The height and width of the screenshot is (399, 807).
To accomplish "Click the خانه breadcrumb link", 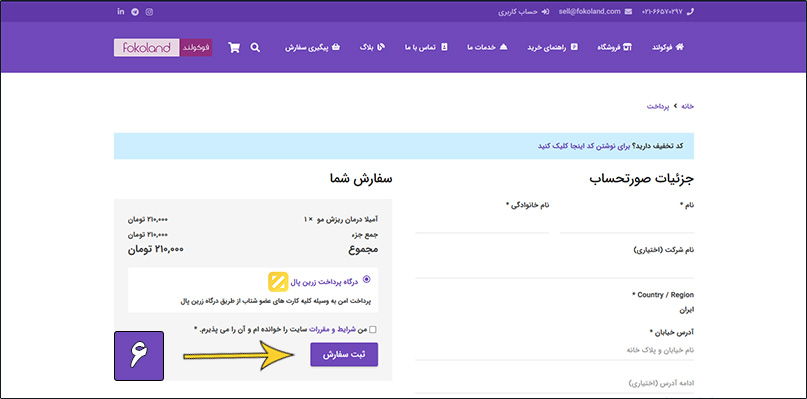I will pyautogui.click(x=688, y=106).
